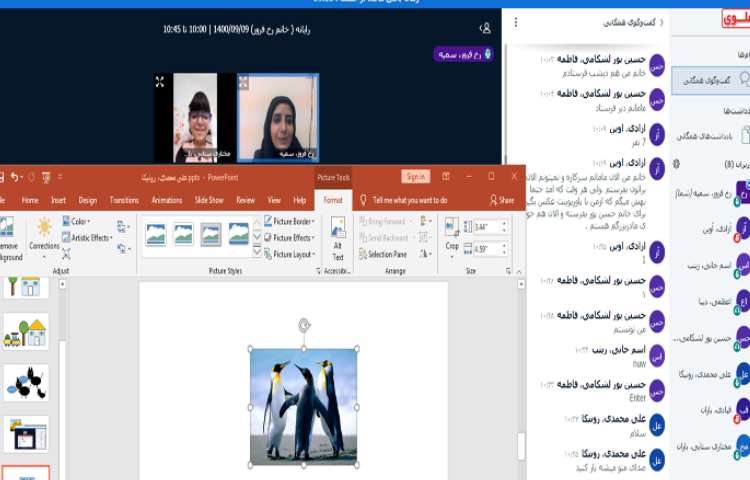Go to the Animations tab
The height and width of the screenshot is (480, 750).
pyautogui.click(x=166, y=200)
